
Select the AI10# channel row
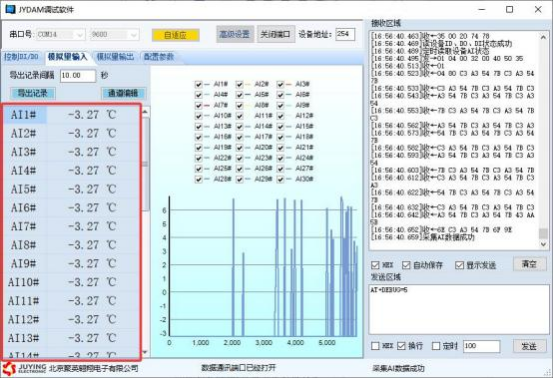pyautogui.click(x=72, y=282)
